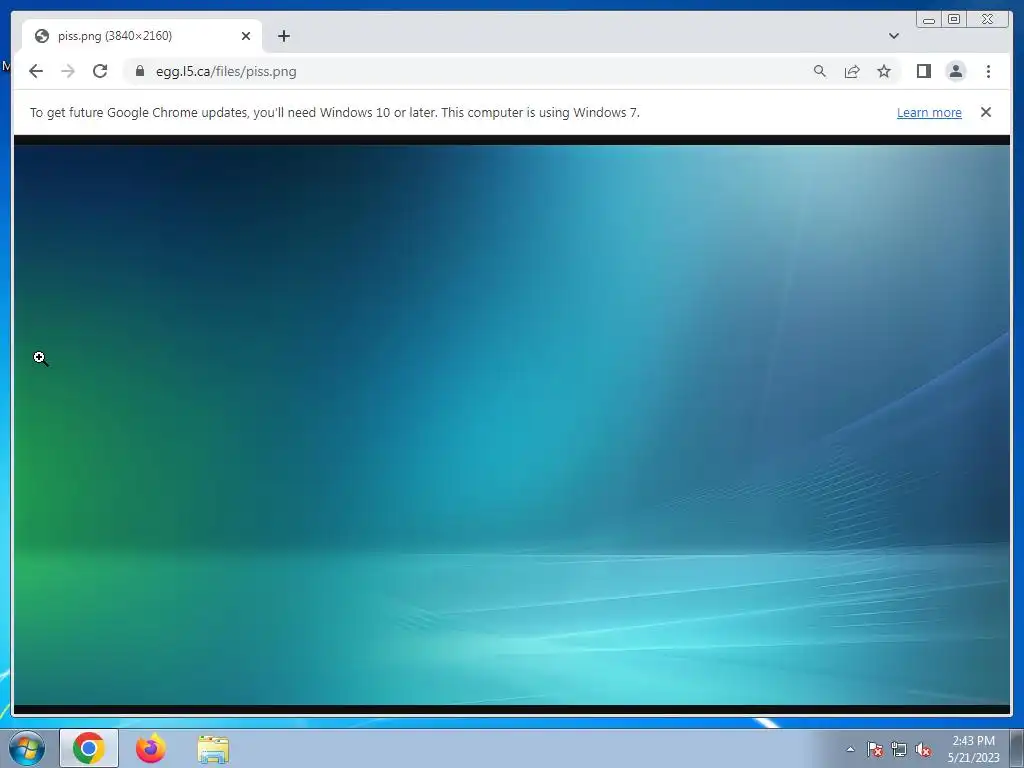1024x768 pixels.
Task: Share this page icon
Action: (x=852, y=71)
